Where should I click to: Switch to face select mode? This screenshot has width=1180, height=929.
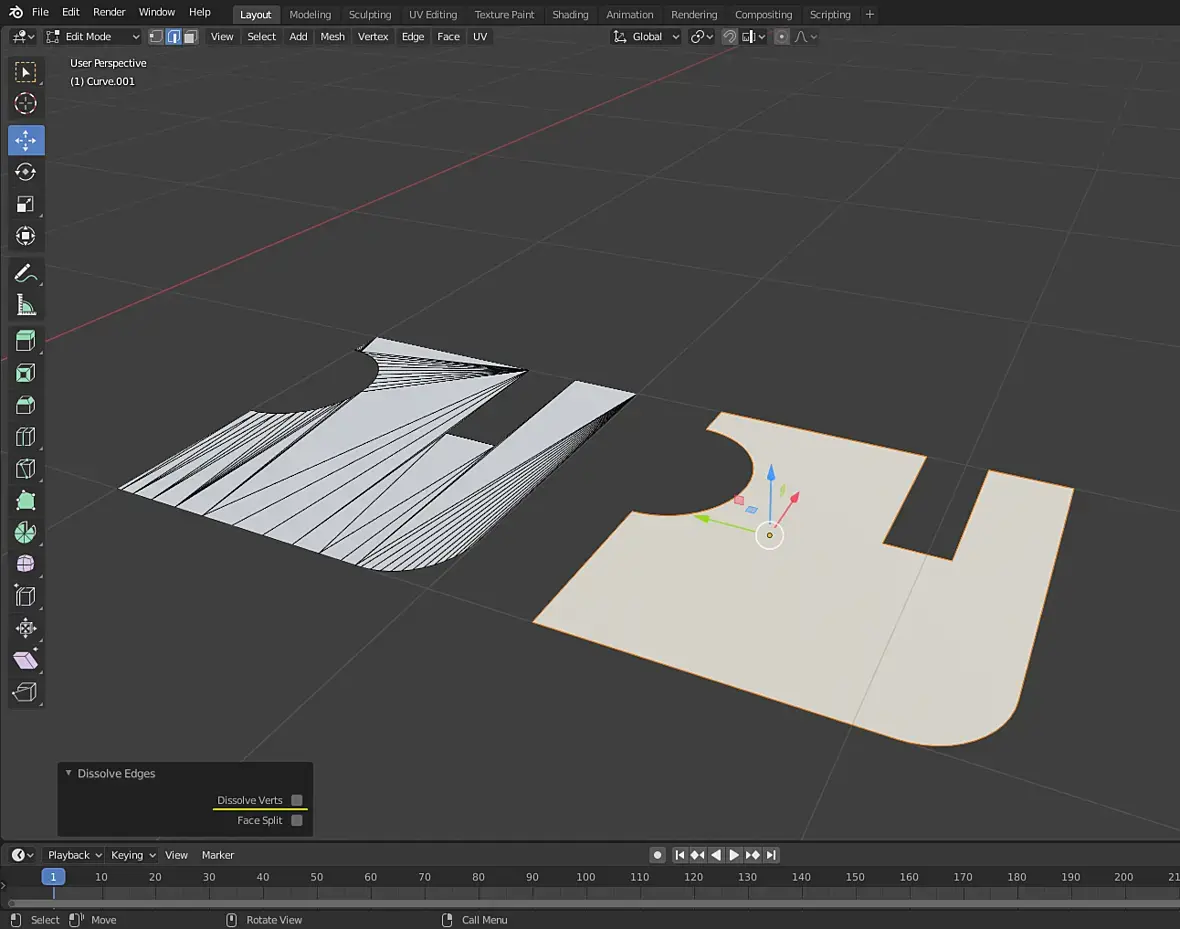190,37
